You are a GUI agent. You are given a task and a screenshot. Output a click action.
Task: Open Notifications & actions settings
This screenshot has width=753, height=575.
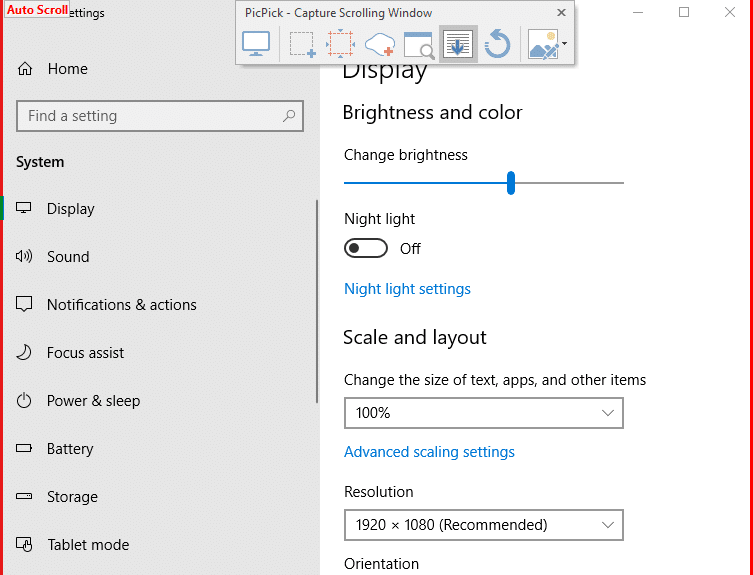point(121,305)
